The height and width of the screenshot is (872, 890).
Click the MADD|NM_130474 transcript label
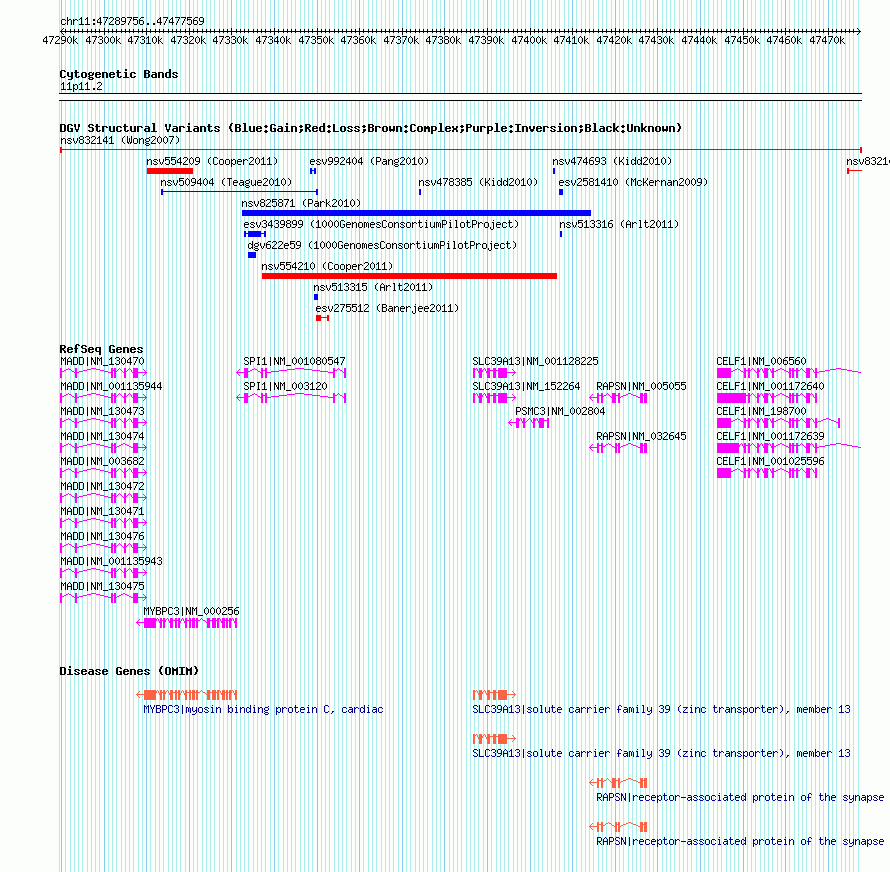tap(102, 436)
